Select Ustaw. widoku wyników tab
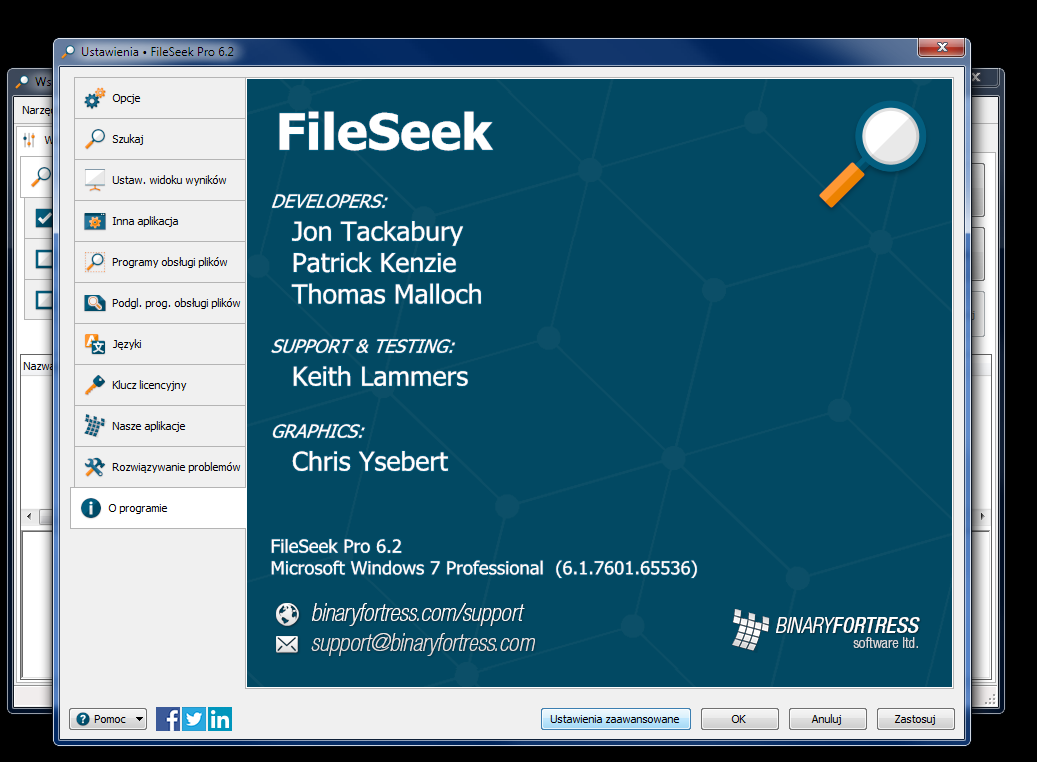The height and width of the screenshot is (762, 1037). (160, 180)
